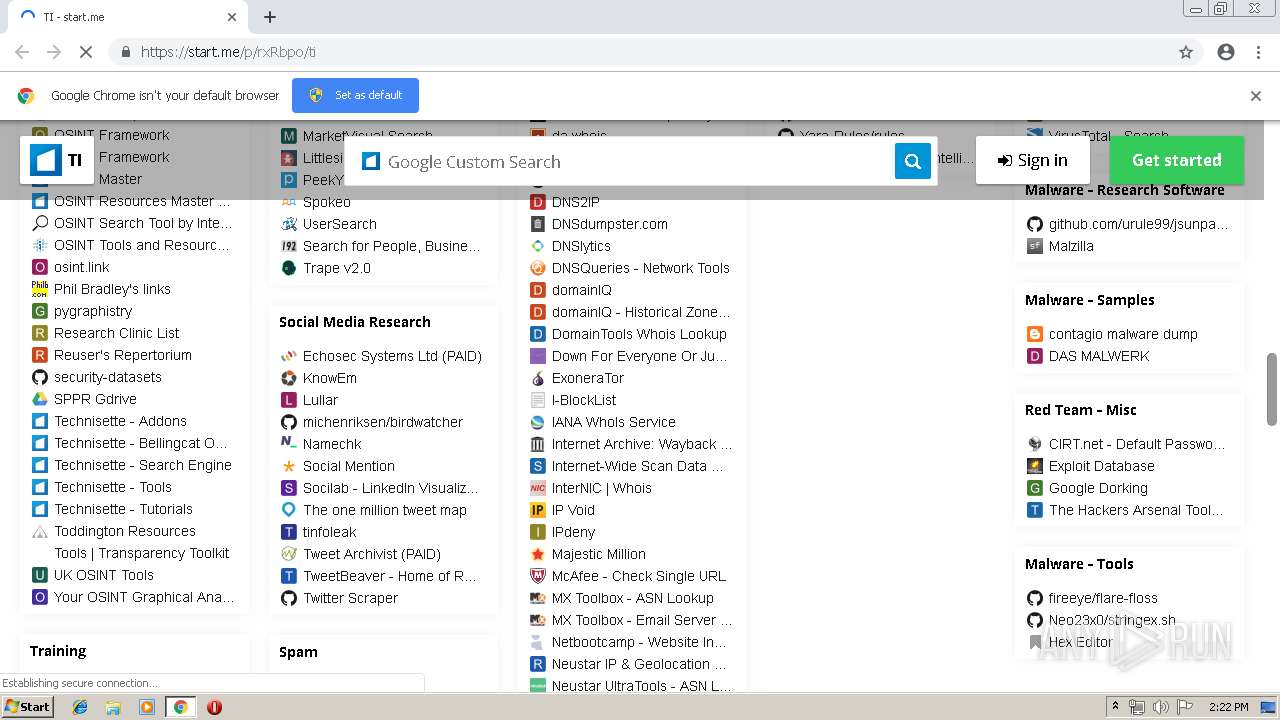This screenshot has width=1280, height=720.
Task: Open a new browser tab
Action: tap(270, 17)
